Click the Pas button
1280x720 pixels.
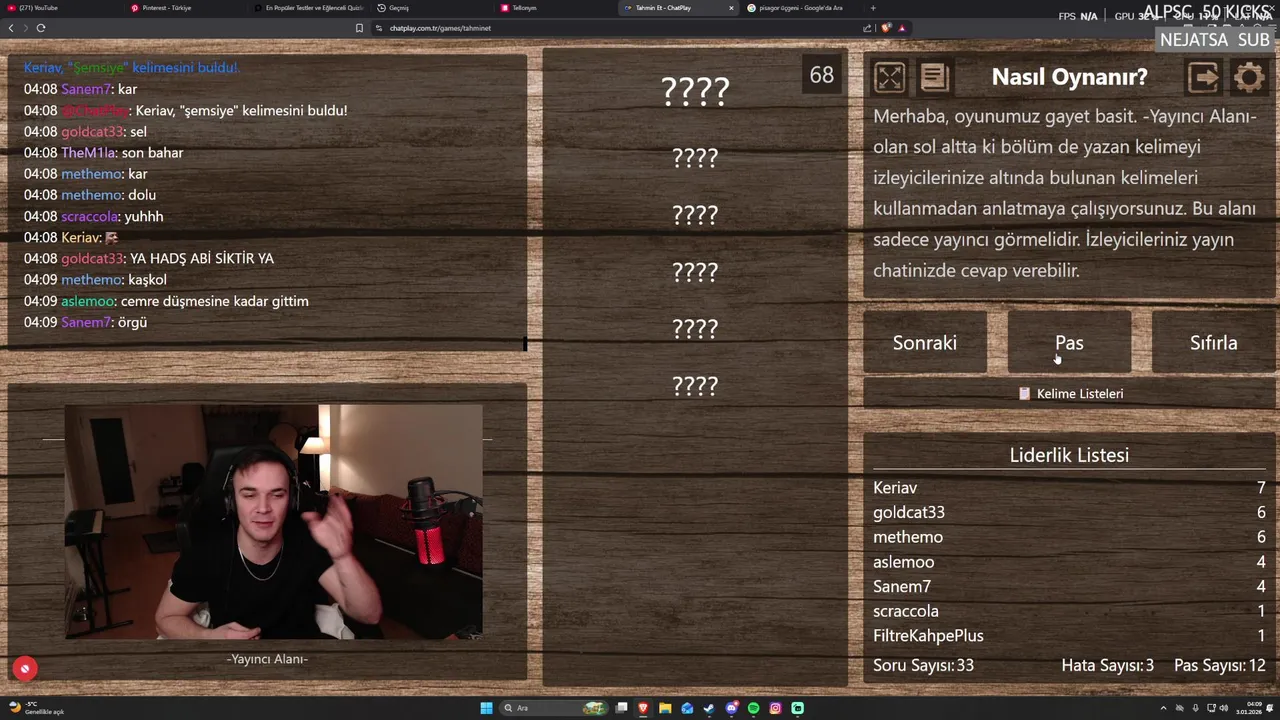tap(1069, 343)
